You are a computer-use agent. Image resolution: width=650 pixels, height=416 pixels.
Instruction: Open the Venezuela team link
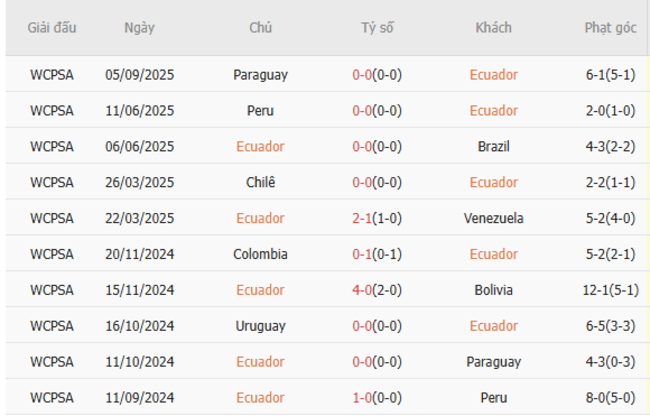click(x=494, y=219)
